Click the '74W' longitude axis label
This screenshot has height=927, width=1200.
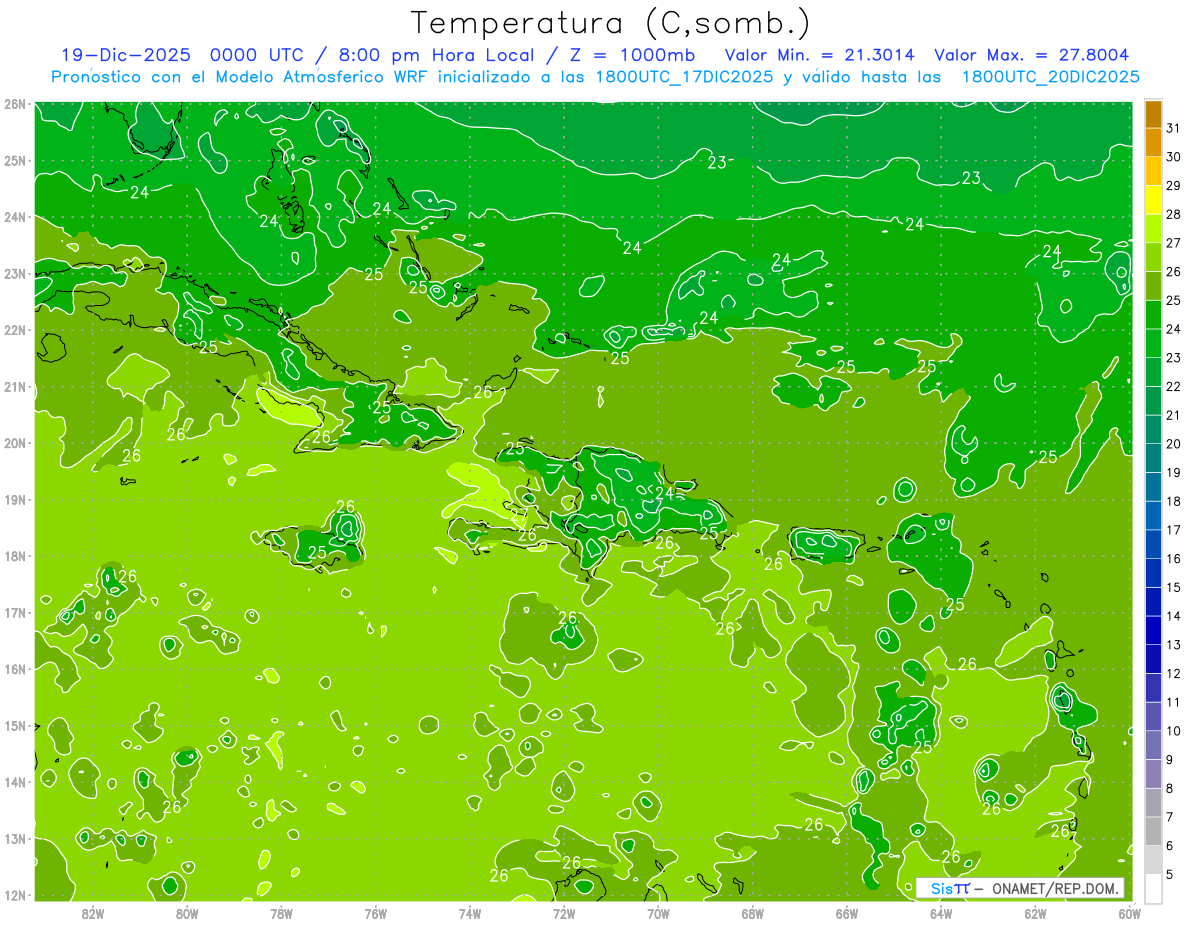tap(470, 913)
